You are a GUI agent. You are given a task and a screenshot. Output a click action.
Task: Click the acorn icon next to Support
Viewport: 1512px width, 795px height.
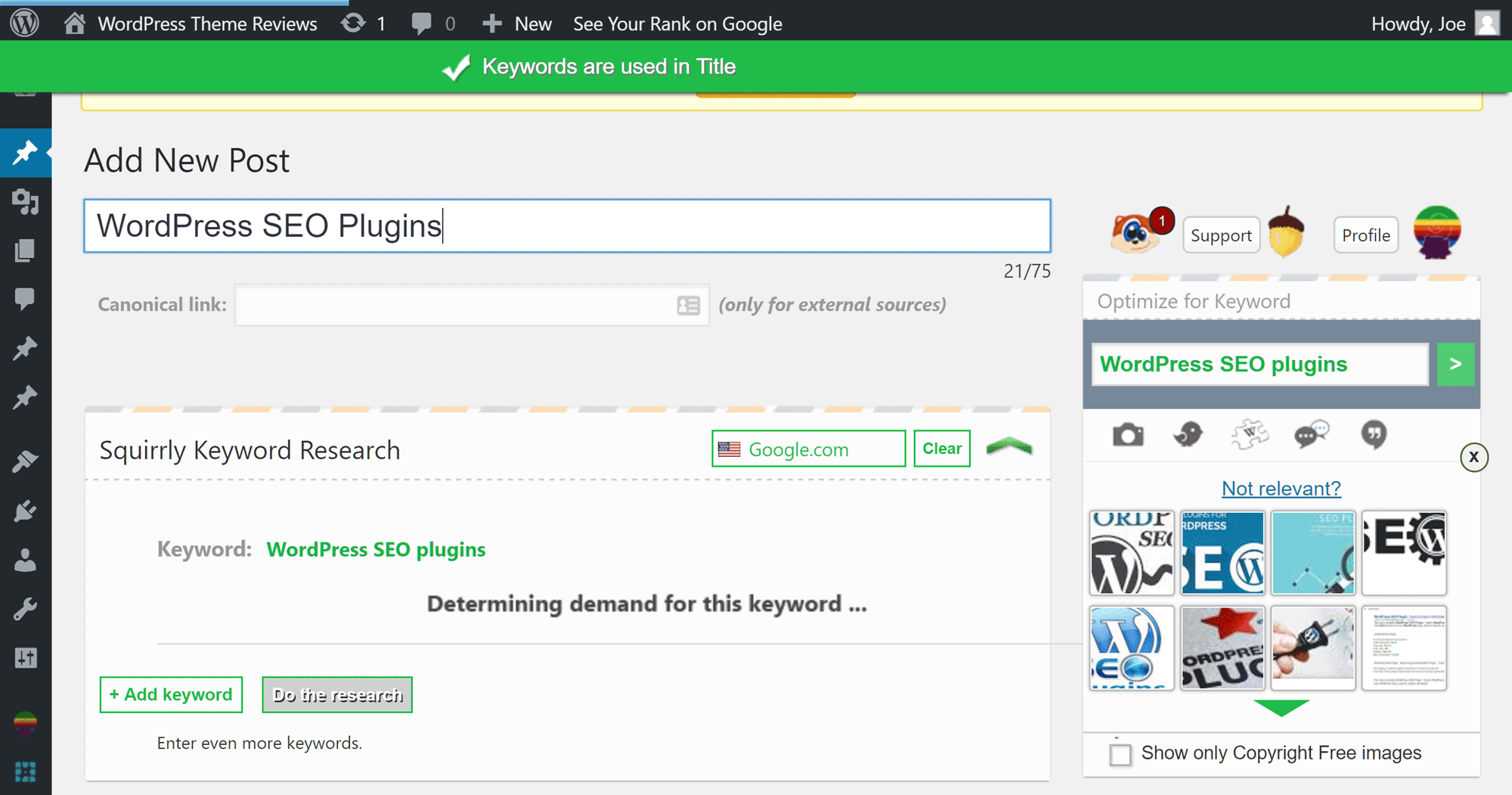pyautogui.click(x=1286, y=231)
